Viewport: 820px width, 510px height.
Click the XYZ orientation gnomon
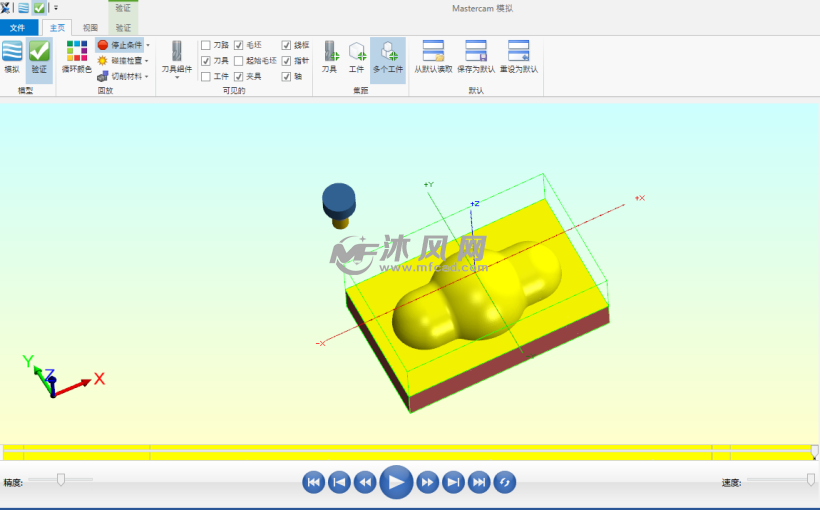63,377
